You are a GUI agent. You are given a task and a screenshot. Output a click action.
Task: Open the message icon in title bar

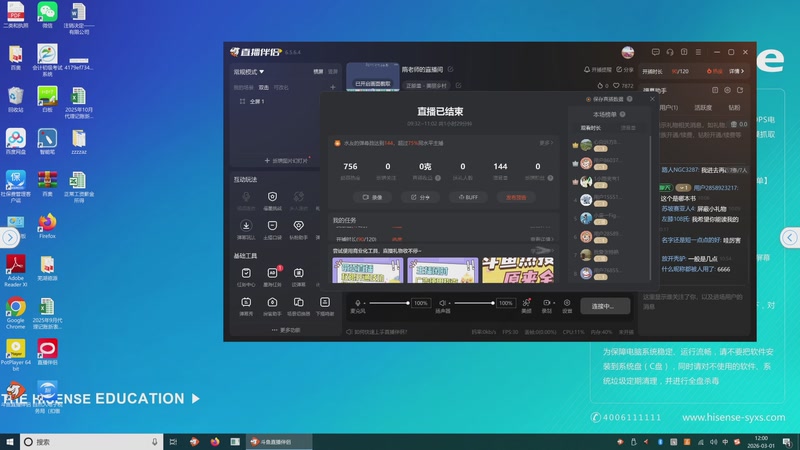(656, 52)
